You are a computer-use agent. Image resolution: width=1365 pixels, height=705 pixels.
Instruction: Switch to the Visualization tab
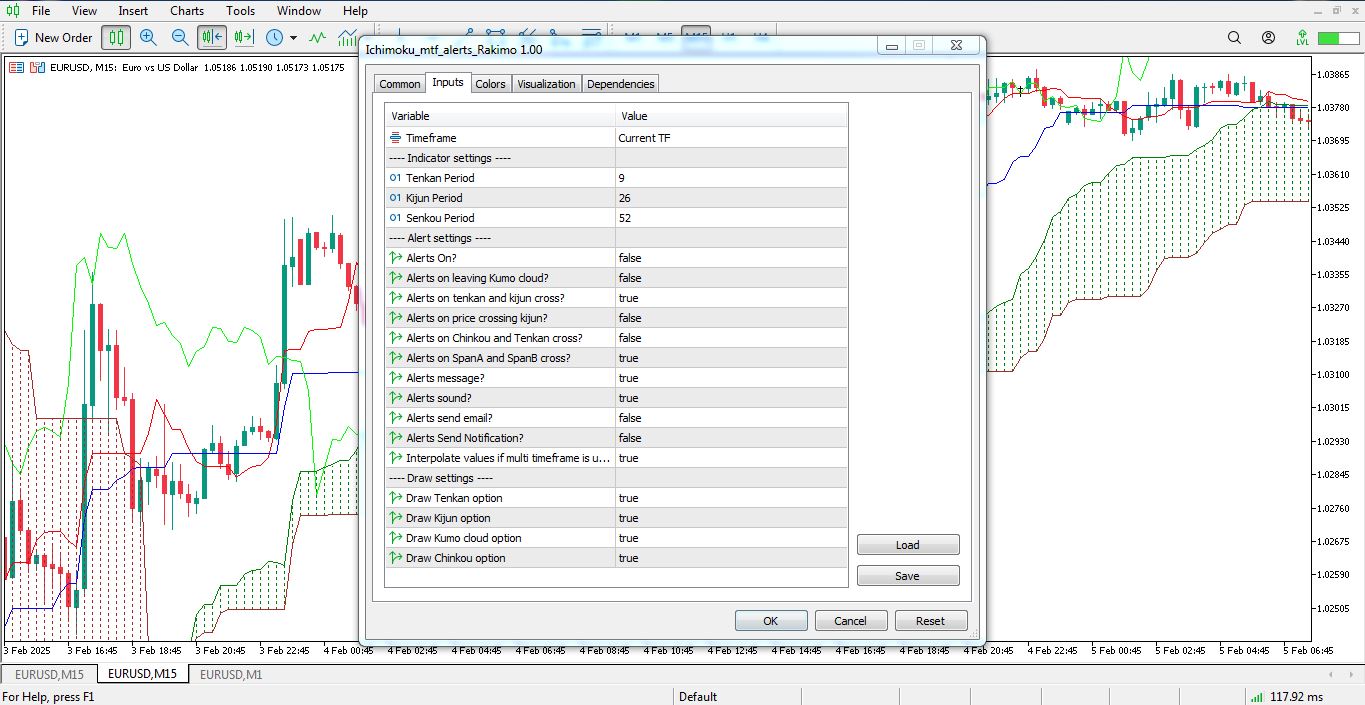[x=546, y=84]
